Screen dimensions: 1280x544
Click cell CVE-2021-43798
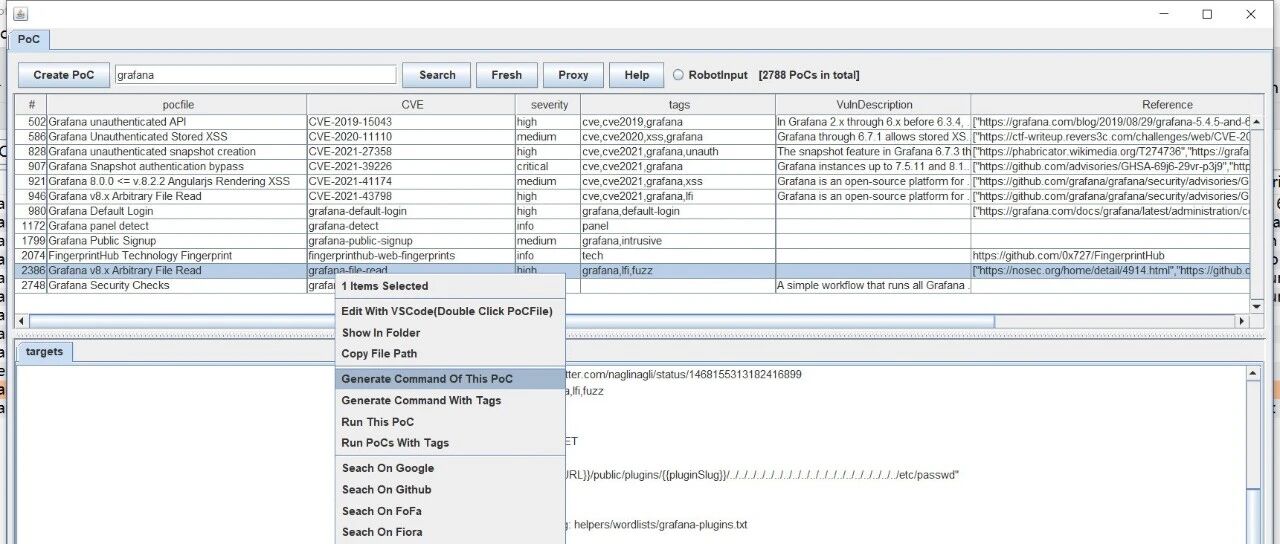click(x=411, y=196)
